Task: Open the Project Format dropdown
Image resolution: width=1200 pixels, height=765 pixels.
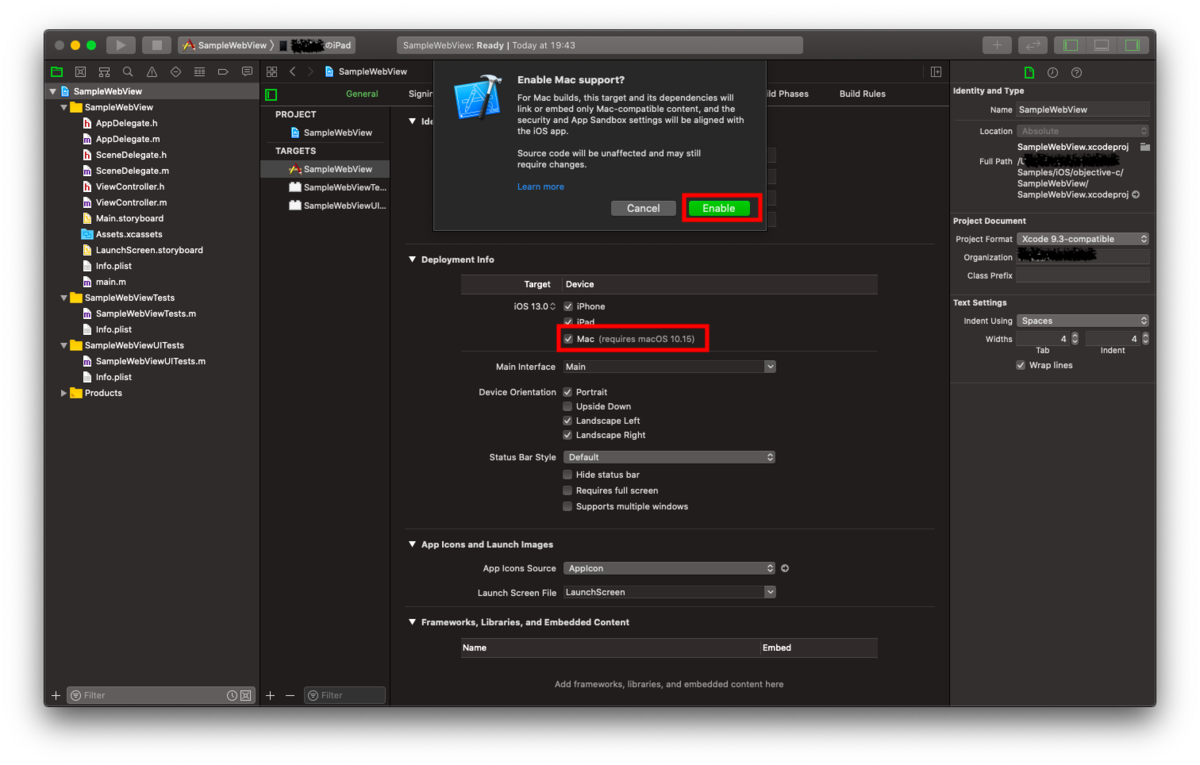Action: [1083, 239]
